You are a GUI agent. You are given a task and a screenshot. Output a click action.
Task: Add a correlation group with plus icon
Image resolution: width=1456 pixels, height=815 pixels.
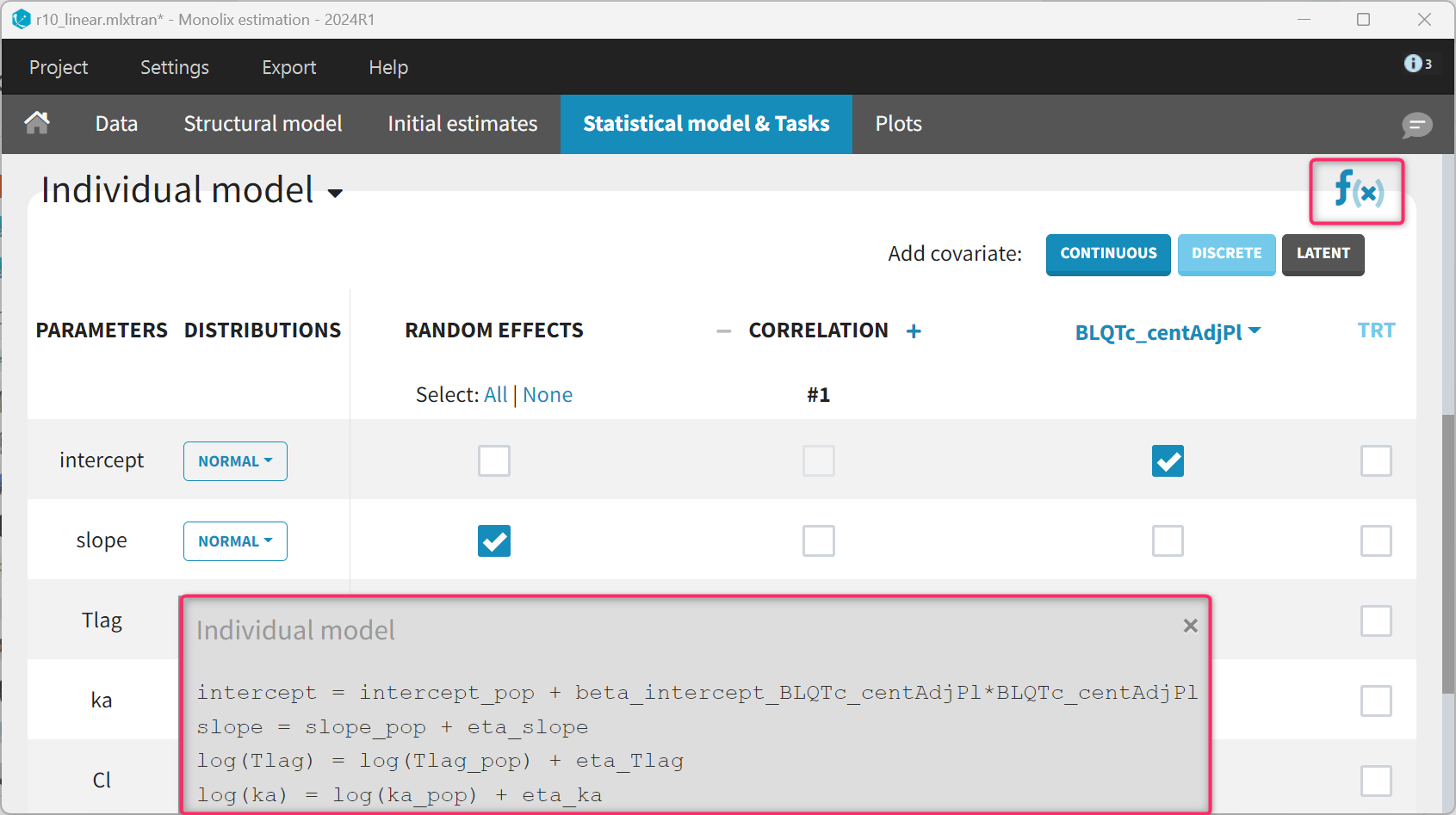[914, 331]
